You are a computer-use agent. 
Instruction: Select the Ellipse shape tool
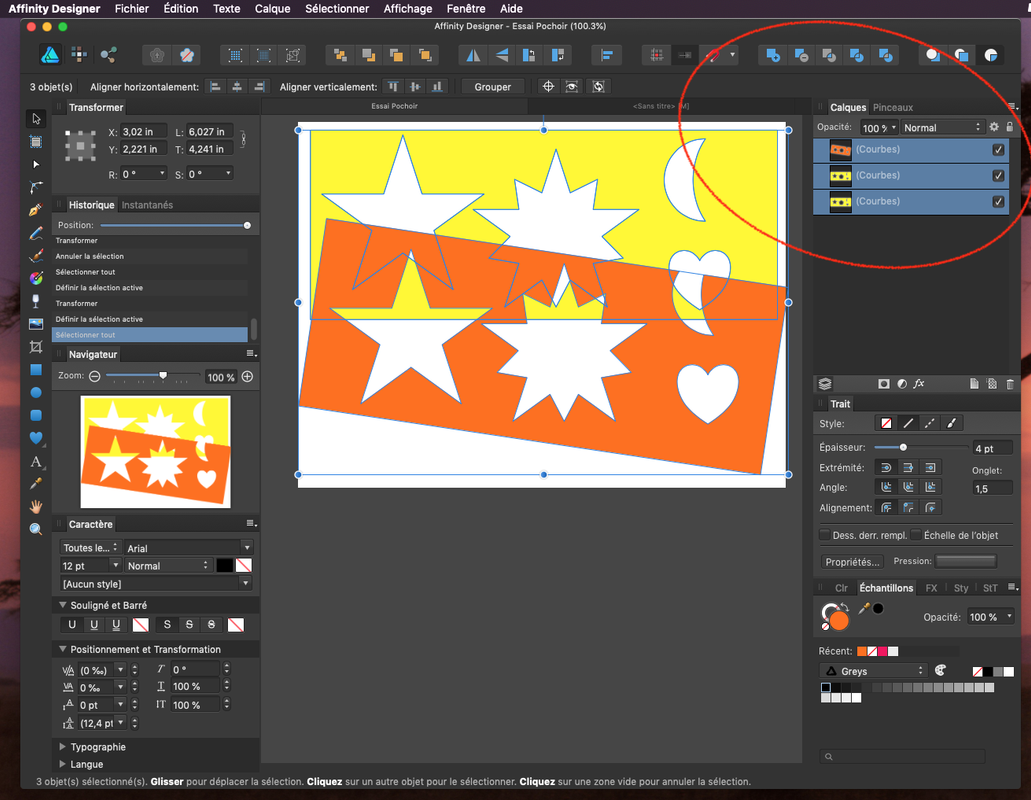[x=36, y=392]
